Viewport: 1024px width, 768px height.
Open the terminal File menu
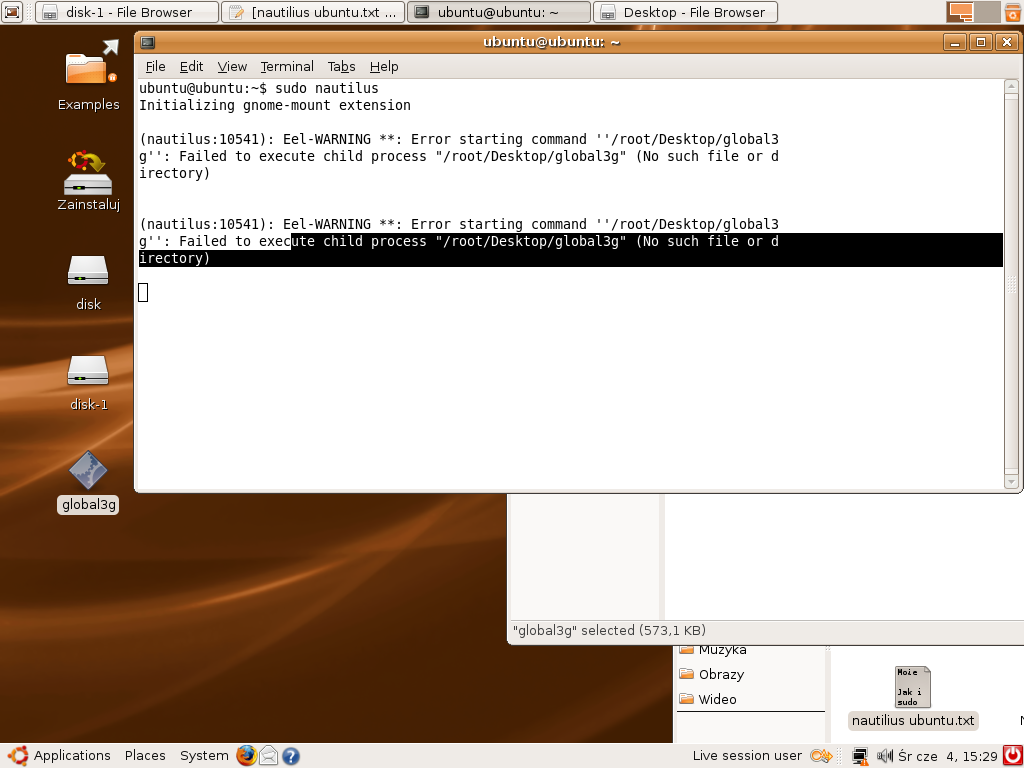pos(155,67)
